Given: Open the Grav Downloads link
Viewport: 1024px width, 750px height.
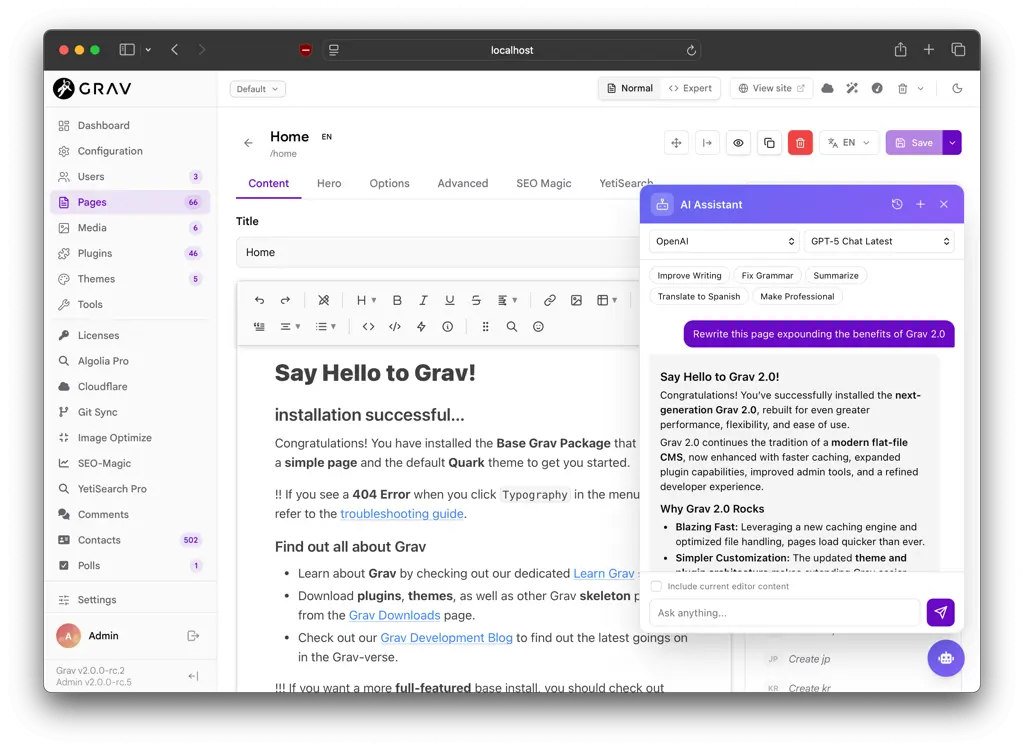Looking at the screenshot, I should [x=394, y=615].
